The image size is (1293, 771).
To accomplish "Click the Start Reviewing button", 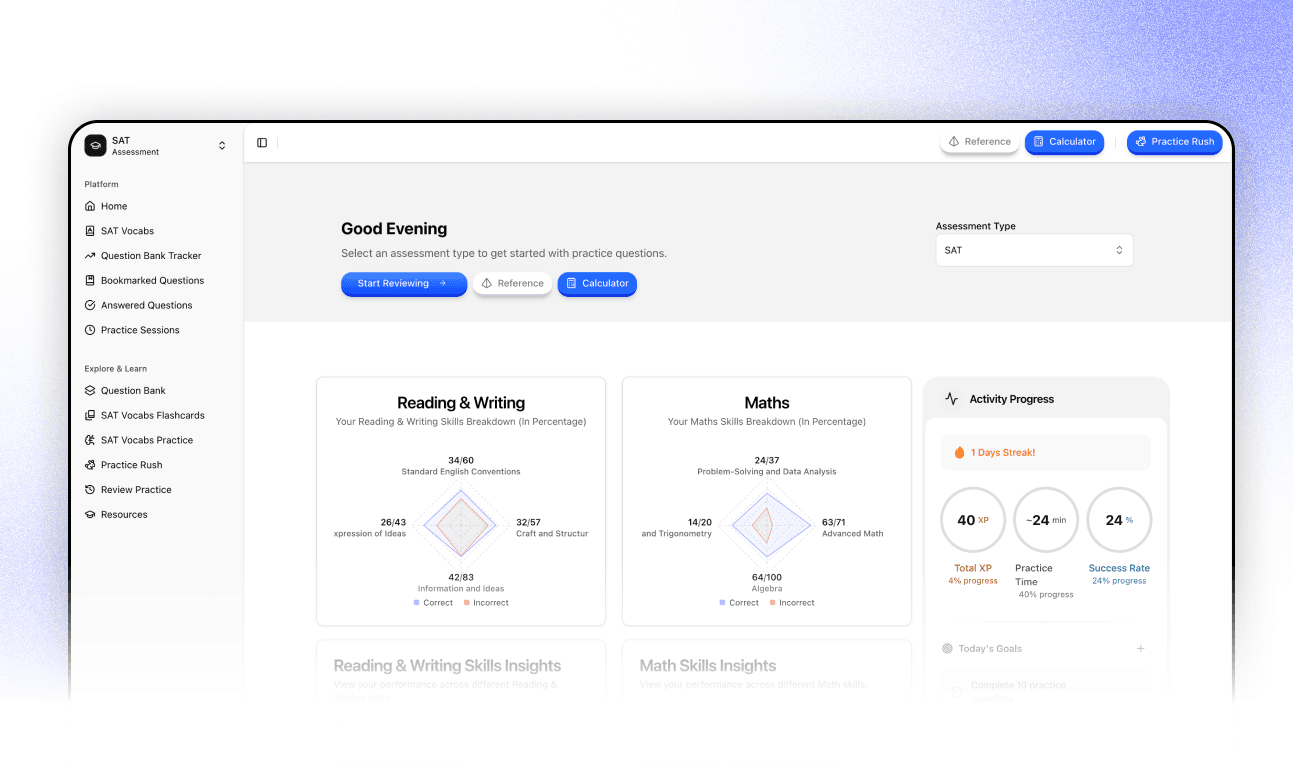I will (x=404, y=284).
